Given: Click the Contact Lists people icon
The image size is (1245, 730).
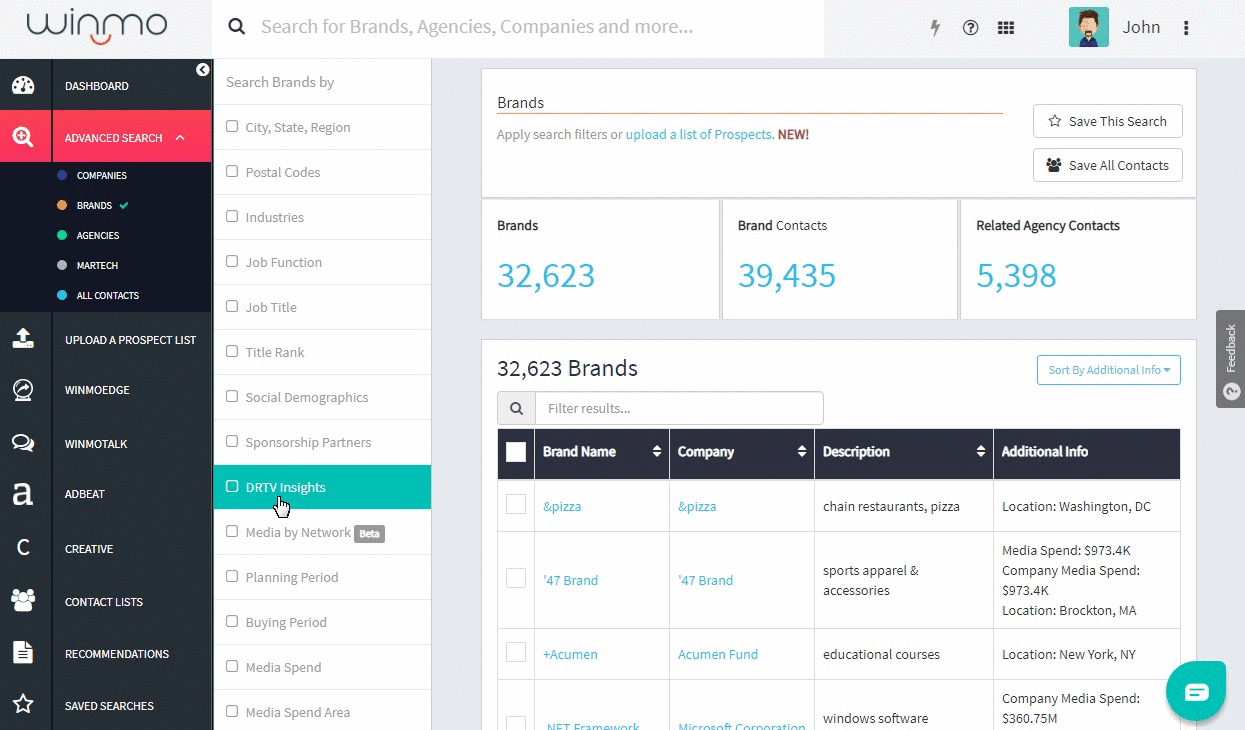Looking at the screenshot, I should coord(23,601).
